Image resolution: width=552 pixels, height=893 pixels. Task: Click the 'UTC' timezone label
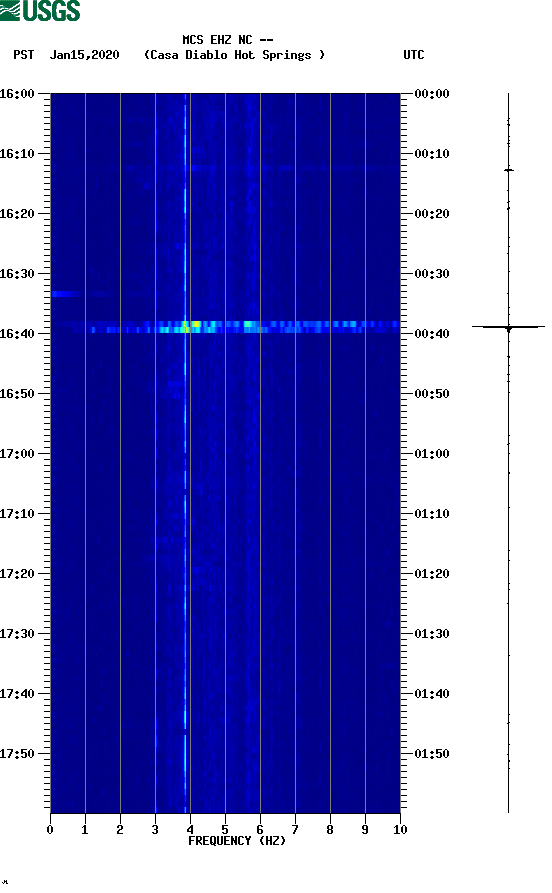(x=414, y=55)
